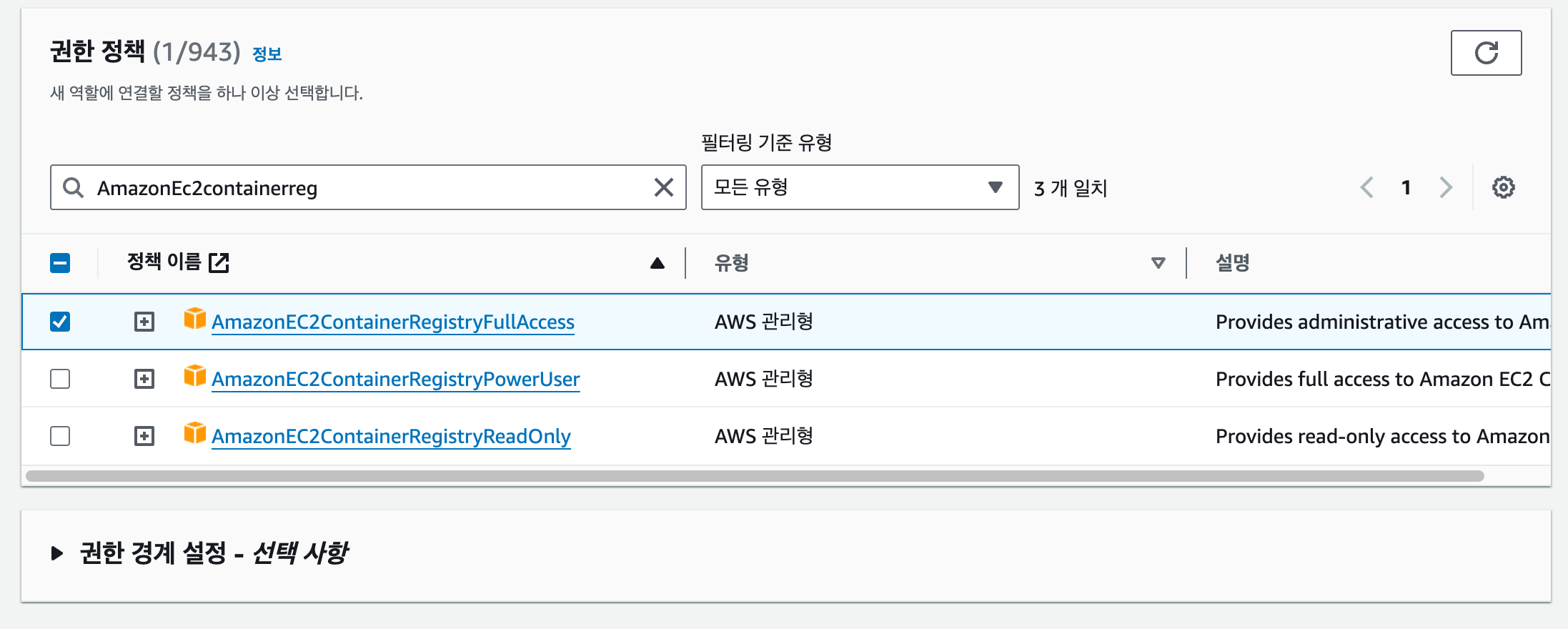1568x629 pixels.
Task: Clear the policy search text
Action: point(664,187)
